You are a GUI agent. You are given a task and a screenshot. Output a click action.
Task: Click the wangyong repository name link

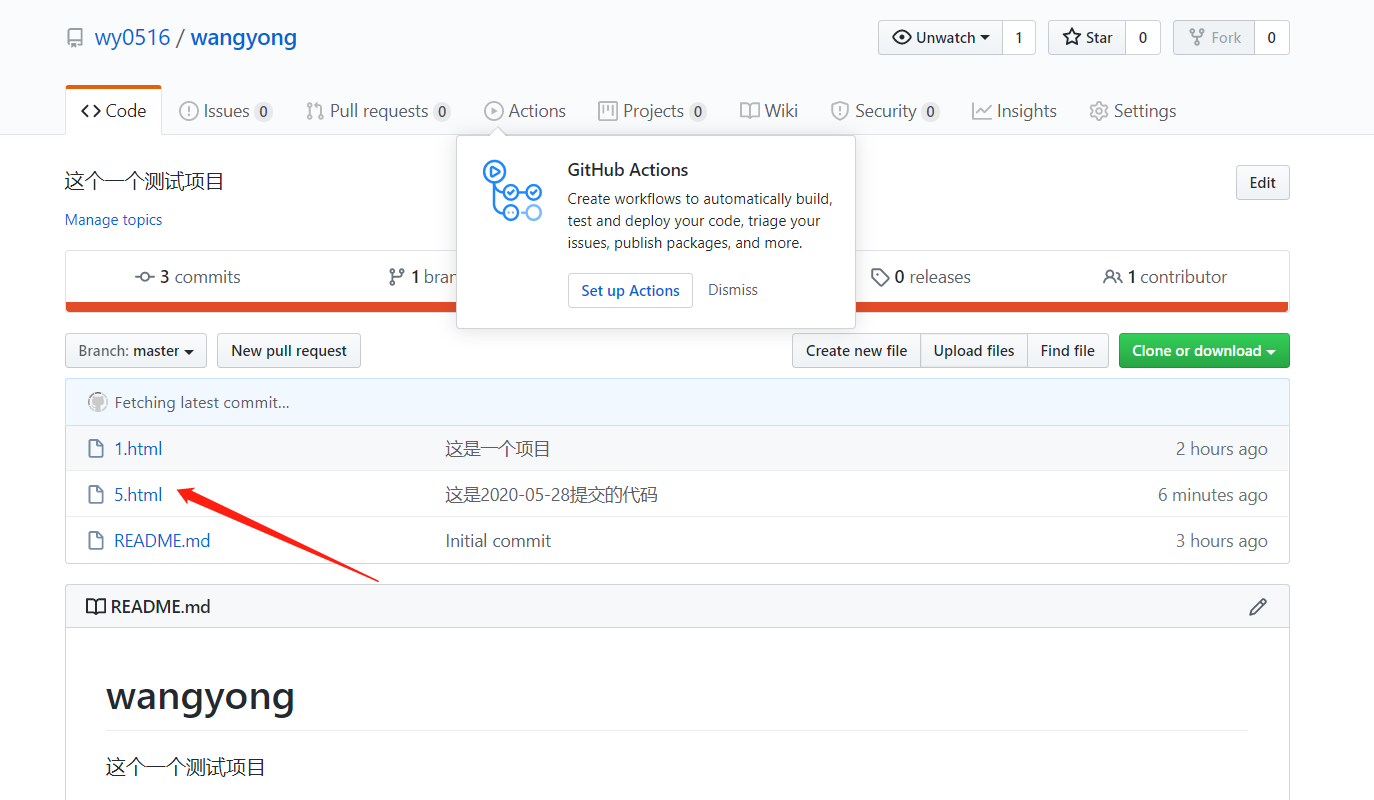point(244,38)
